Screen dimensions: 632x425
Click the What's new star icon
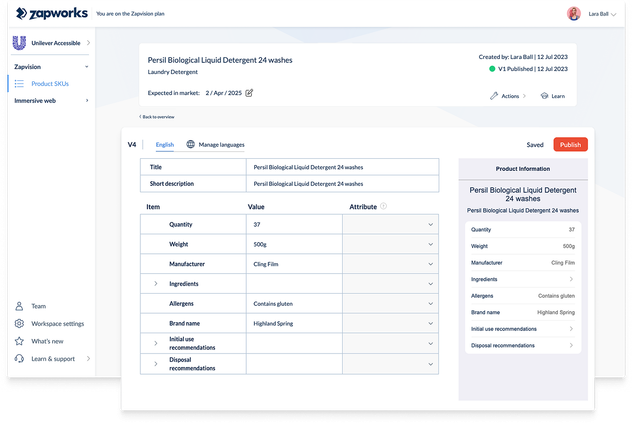19,341
